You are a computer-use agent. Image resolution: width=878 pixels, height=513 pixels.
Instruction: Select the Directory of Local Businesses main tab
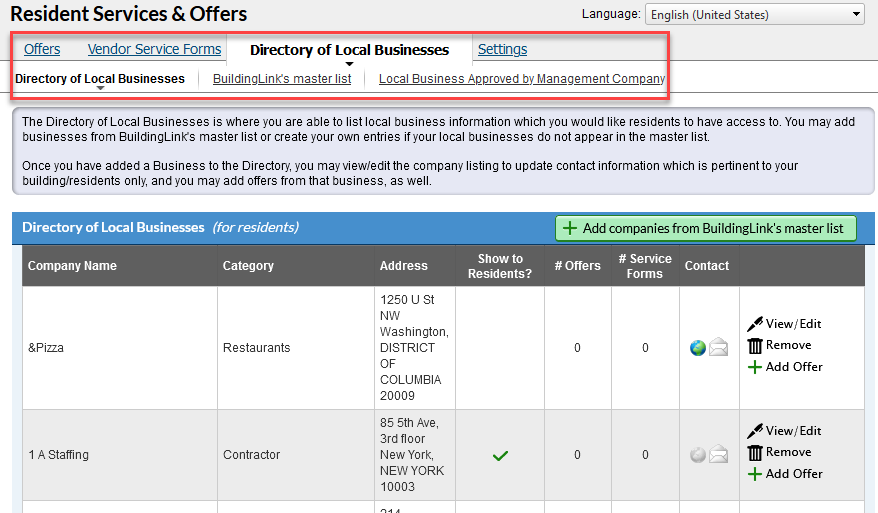(349, 50)
